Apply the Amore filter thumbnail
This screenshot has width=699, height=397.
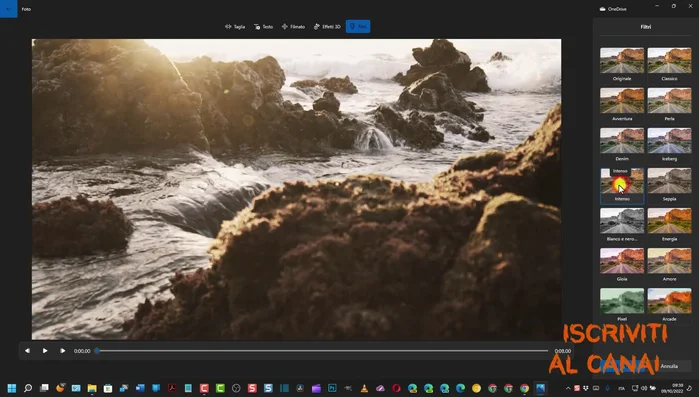pos(669,261)
